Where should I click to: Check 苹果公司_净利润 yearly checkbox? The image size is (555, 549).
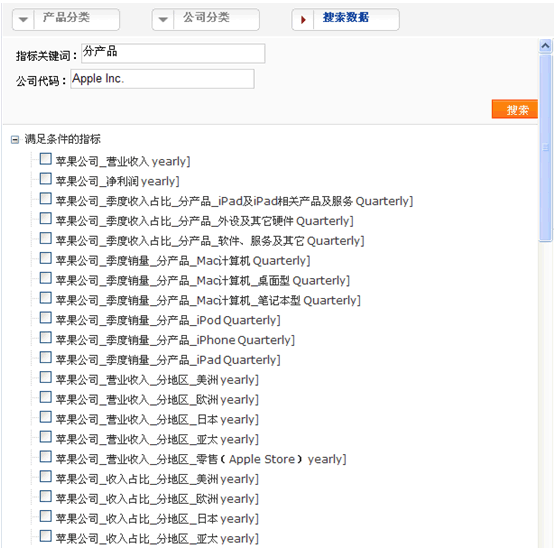point(45,179)
